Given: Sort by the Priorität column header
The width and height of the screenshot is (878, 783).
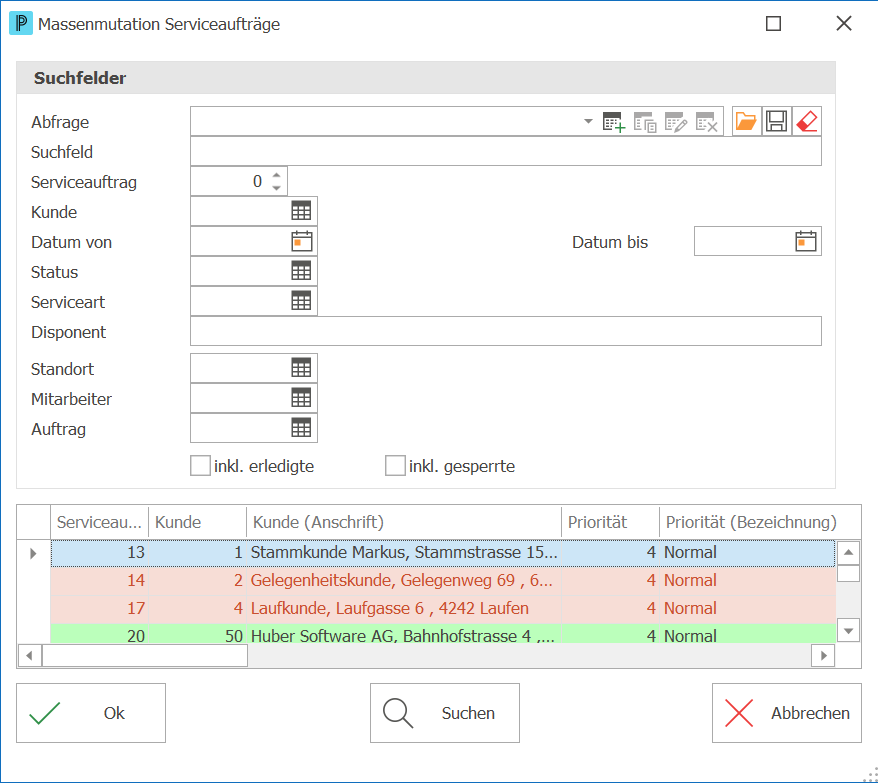Looking at the screenshot, I should coord(611,522).
